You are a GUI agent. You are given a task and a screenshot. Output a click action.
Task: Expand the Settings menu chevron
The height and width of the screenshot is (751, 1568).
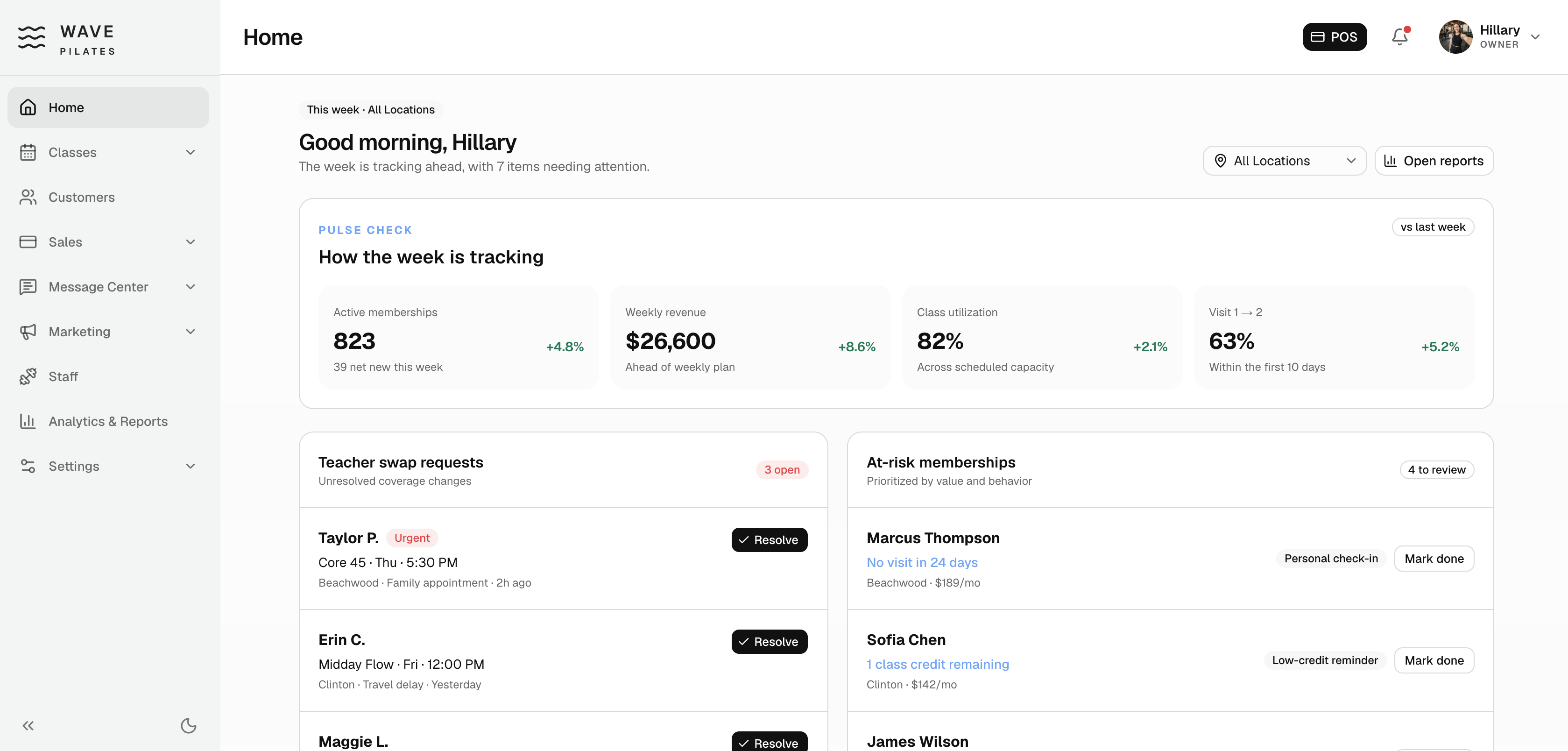point(191,466)
